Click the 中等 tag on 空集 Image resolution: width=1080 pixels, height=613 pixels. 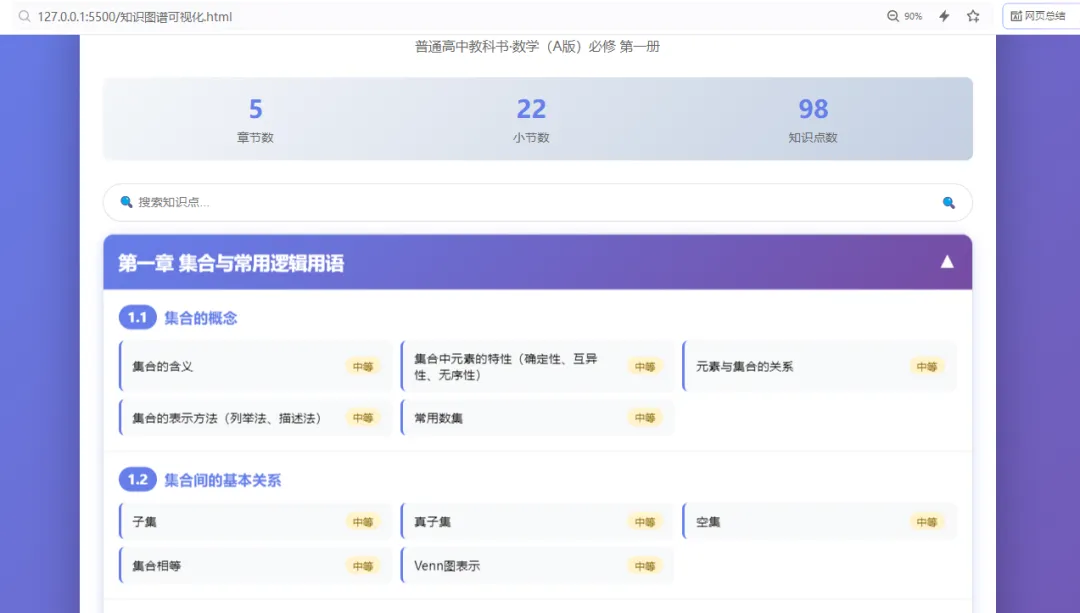point(926,522)
